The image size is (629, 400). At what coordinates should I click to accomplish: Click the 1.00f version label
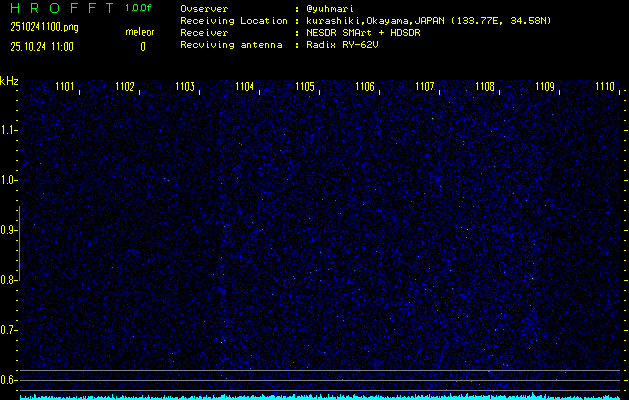coord(139,8)
